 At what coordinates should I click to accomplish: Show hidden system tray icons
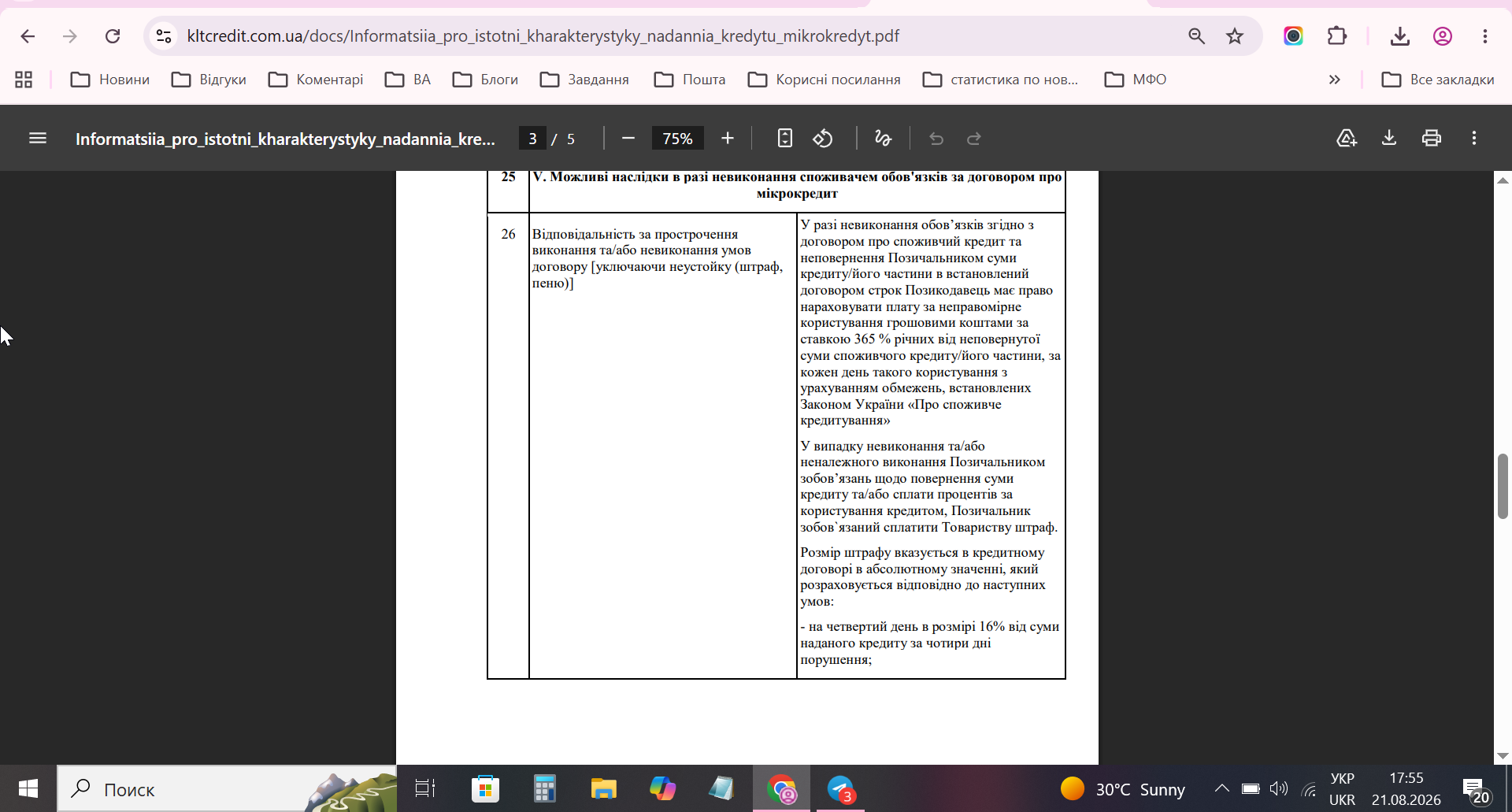click(1221, 788)
